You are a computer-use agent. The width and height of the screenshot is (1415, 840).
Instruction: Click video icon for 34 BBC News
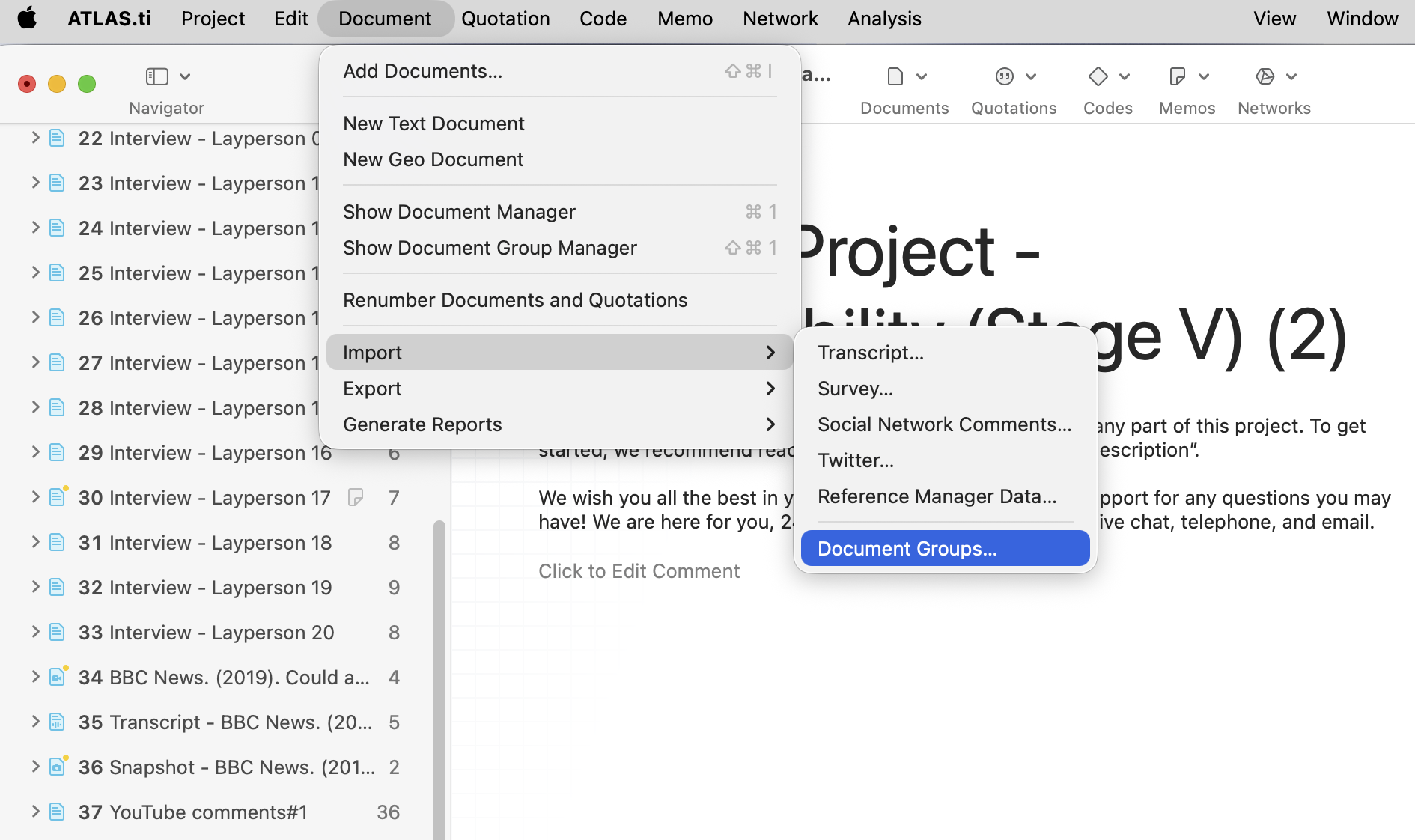click(58, 676)
